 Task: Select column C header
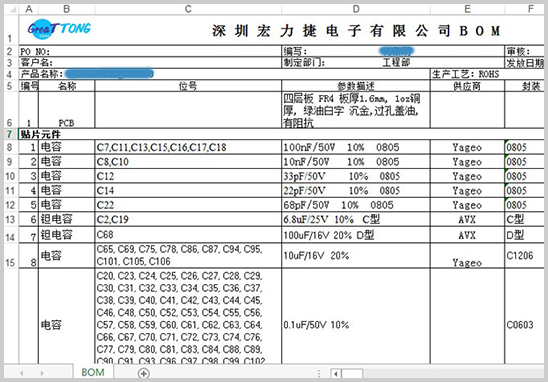(x=188, y=9)
